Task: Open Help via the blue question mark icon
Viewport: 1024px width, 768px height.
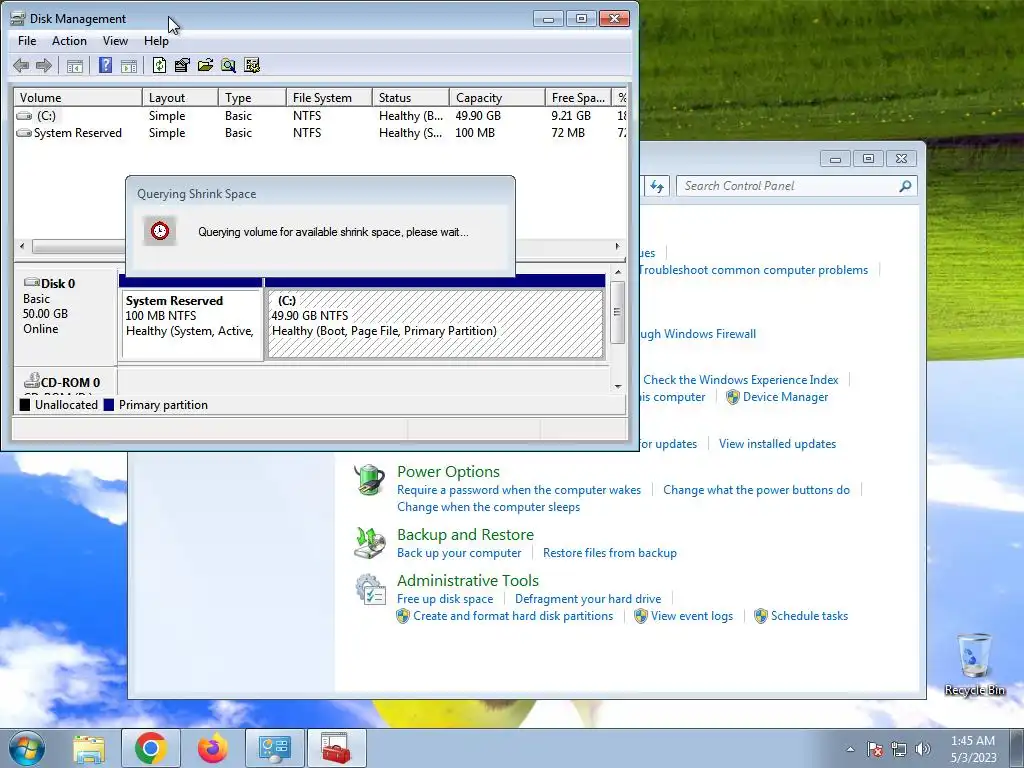Action: pyautogui.click(x=105, y=65)
